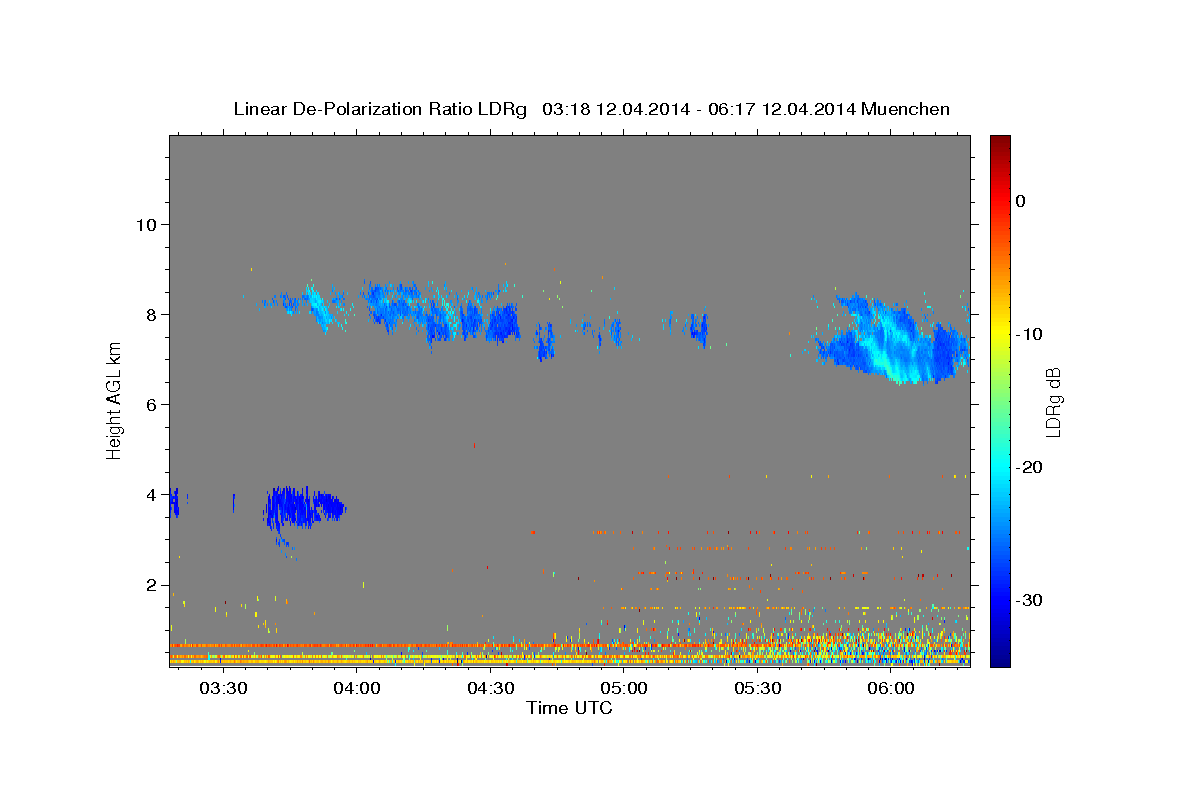Click the 03:30 time tick label
The image size is (1200, 800).
[x=223, y=688]
